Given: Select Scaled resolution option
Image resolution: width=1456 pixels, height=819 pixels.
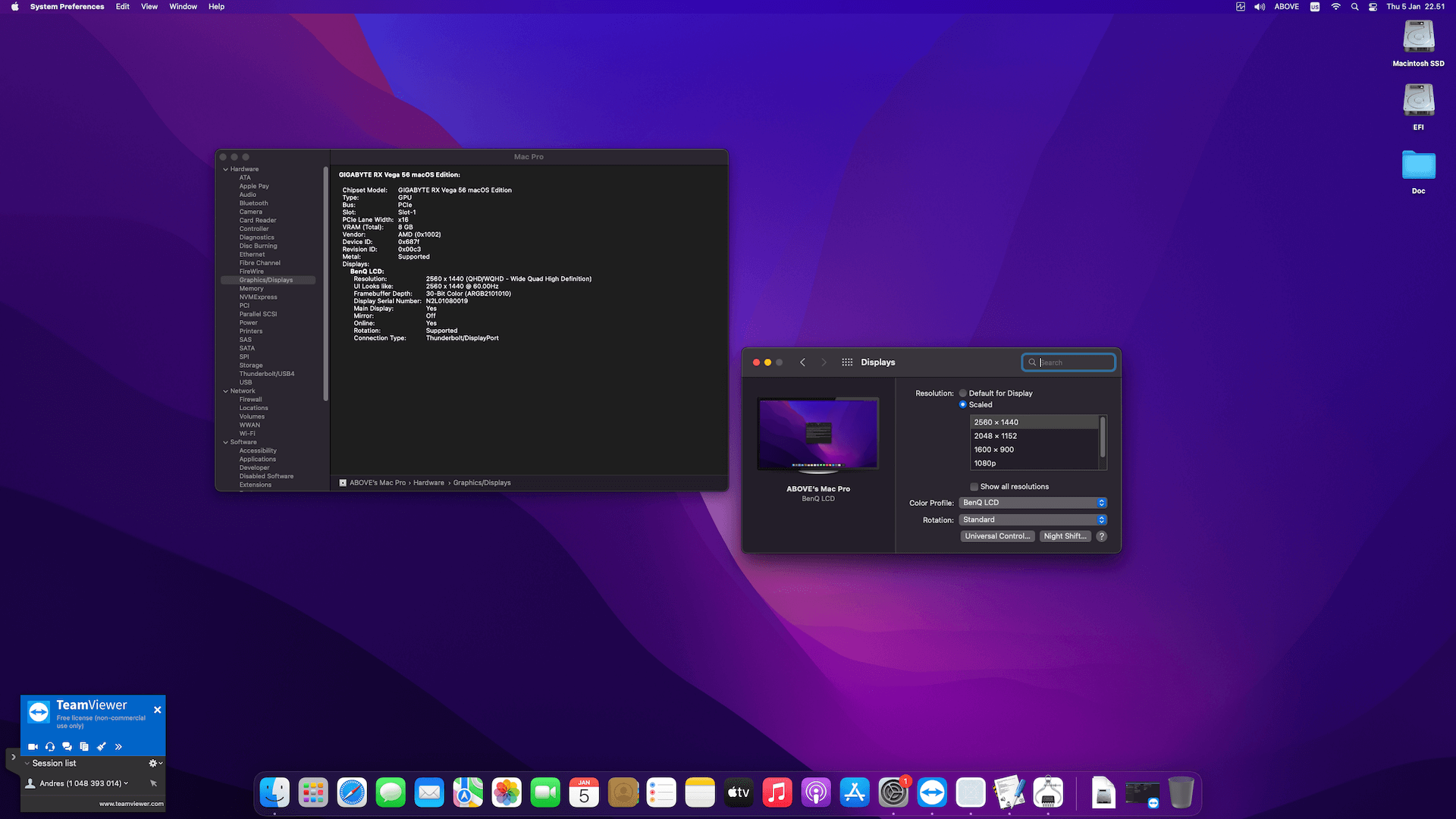Looking at the screenshot, I should pos(963,405).
